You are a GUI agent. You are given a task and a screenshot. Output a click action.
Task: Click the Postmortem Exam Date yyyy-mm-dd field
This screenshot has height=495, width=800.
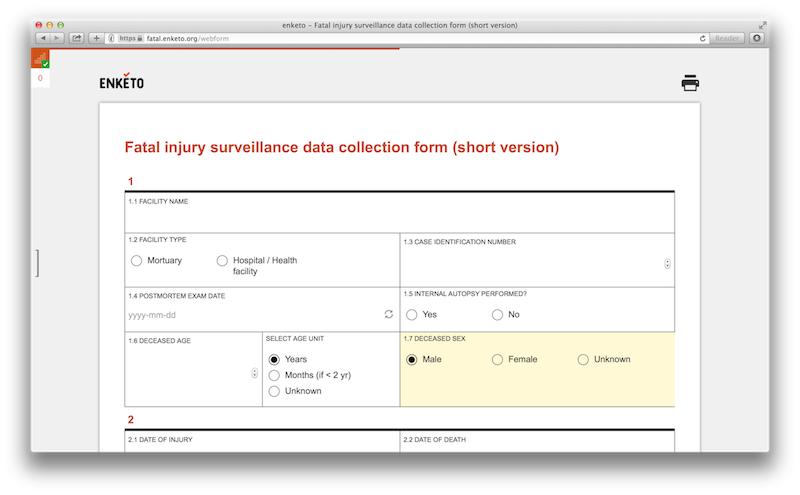tap(254, 315)
